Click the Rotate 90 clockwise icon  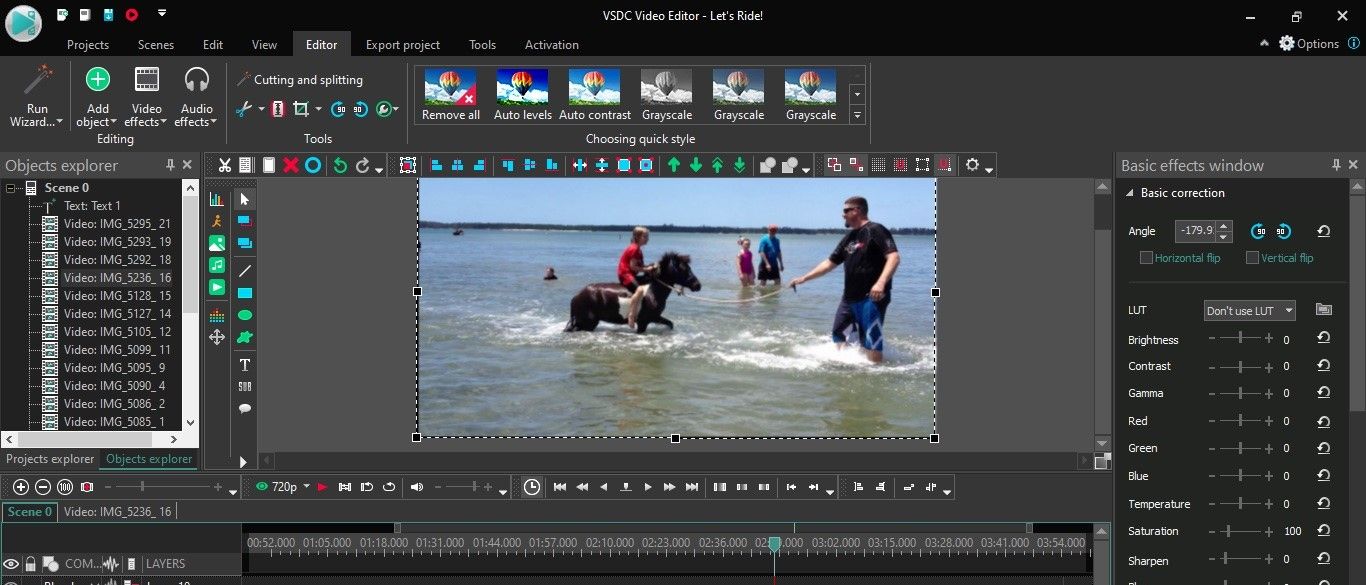(x=338, y=109)
